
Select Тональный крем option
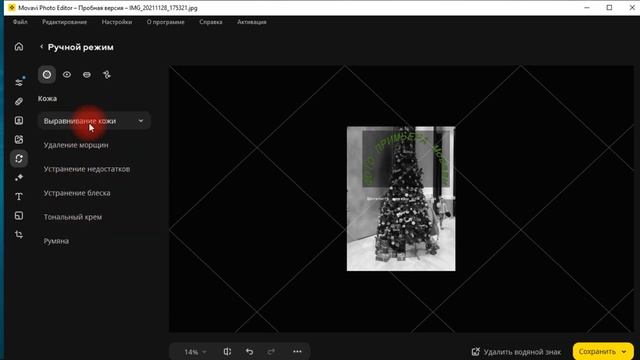tap(73, 217)
